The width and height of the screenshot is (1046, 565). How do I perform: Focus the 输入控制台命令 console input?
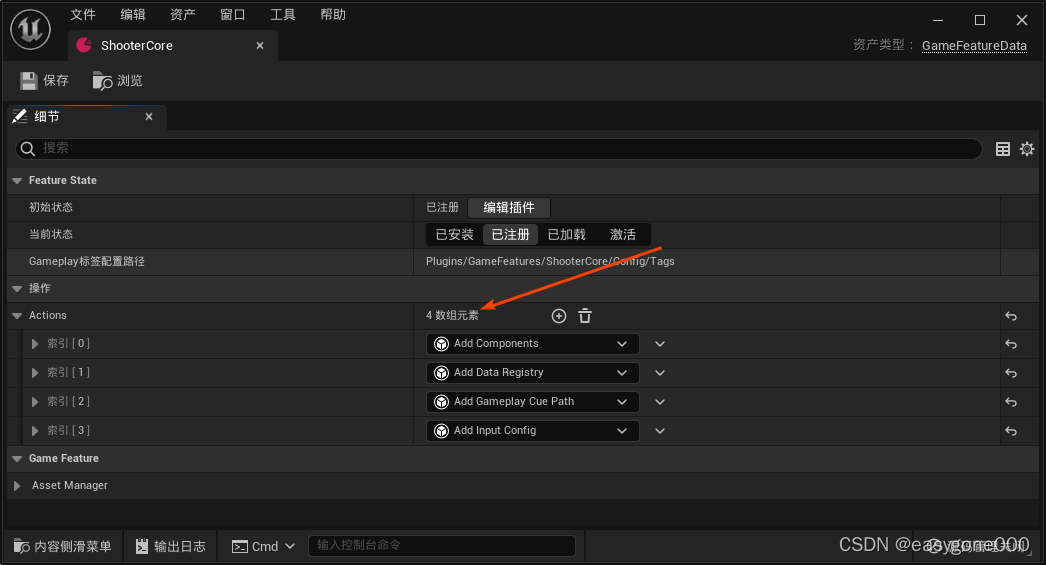(x=442, y=546)
